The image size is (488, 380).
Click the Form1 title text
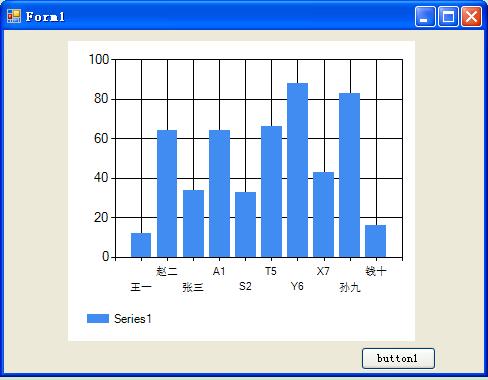tap(45, 17)
